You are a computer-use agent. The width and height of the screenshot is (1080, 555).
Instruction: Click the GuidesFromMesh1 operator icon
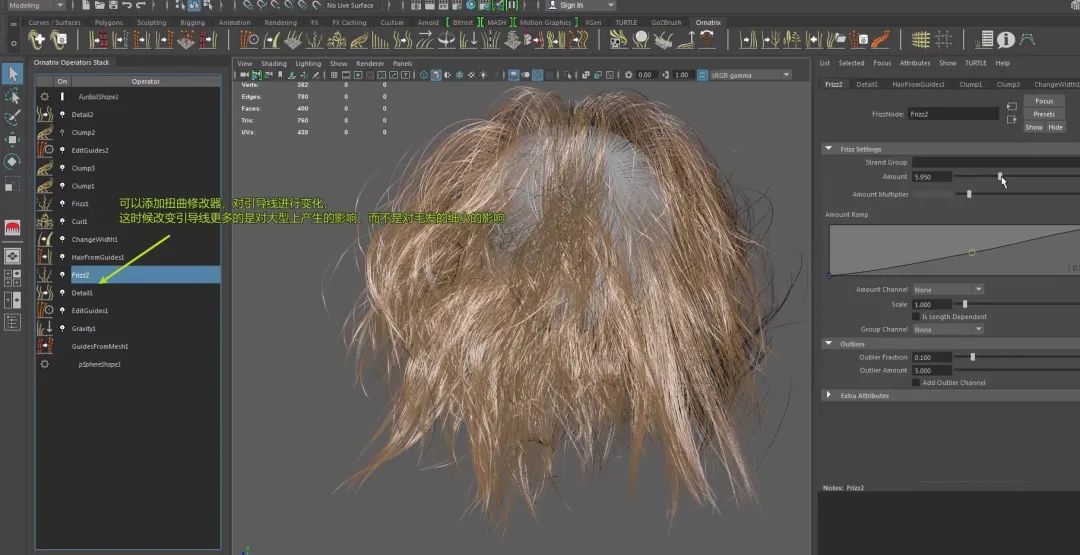click(45, 346)
